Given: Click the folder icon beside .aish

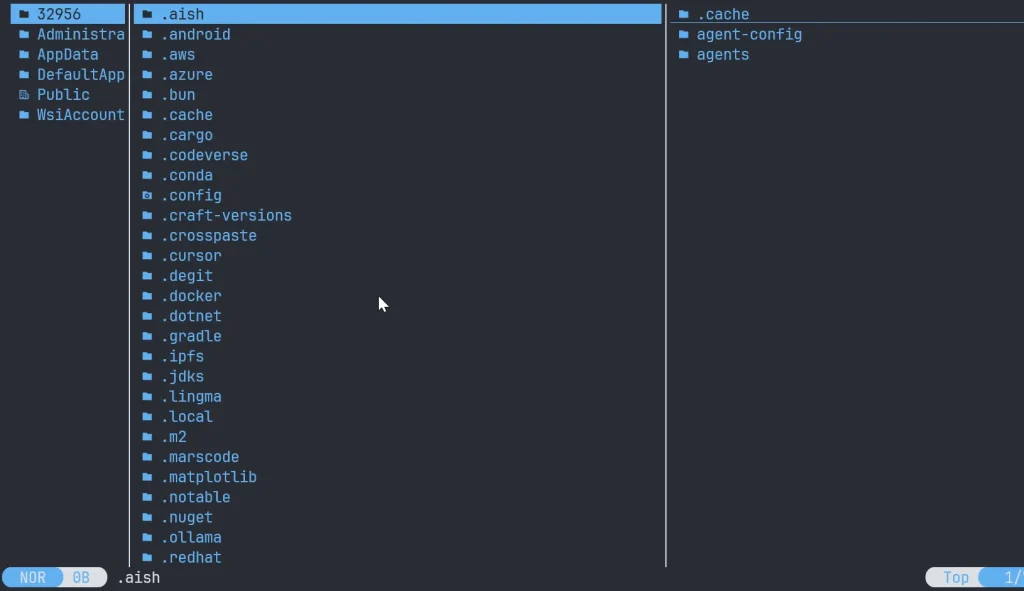Looking at the screenshot, I should 147,14.
